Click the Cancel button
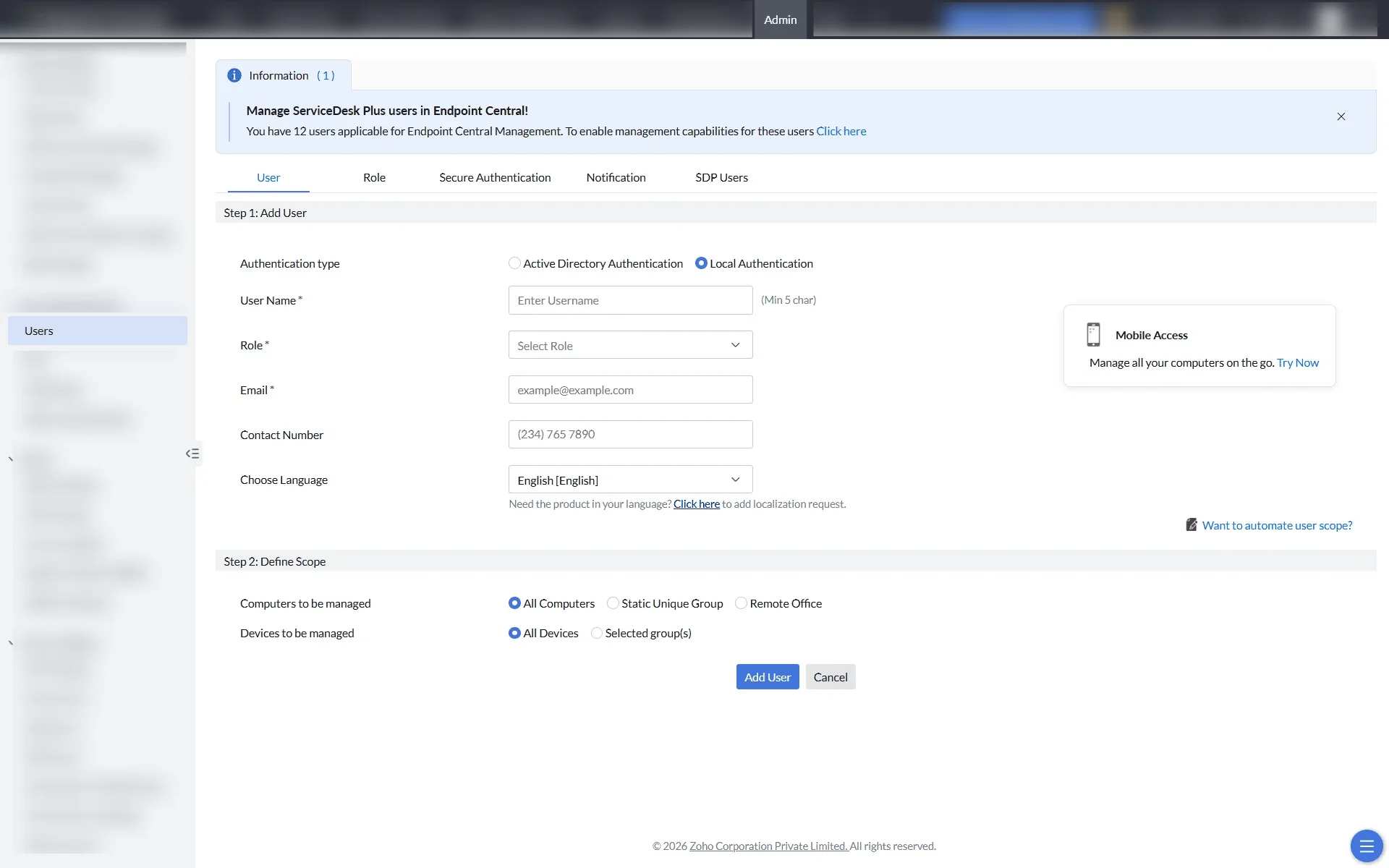Image resolution: width=1389 pixels, height=868 pixels. pos(831,677)
